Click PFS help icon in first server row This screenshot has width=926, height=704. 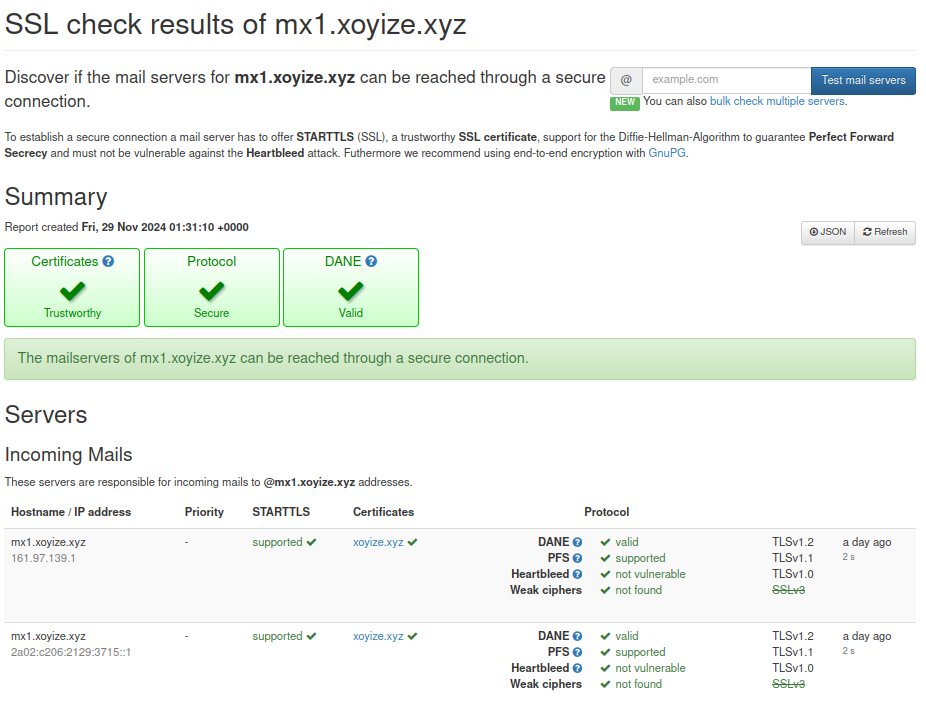tap(577, 558)
